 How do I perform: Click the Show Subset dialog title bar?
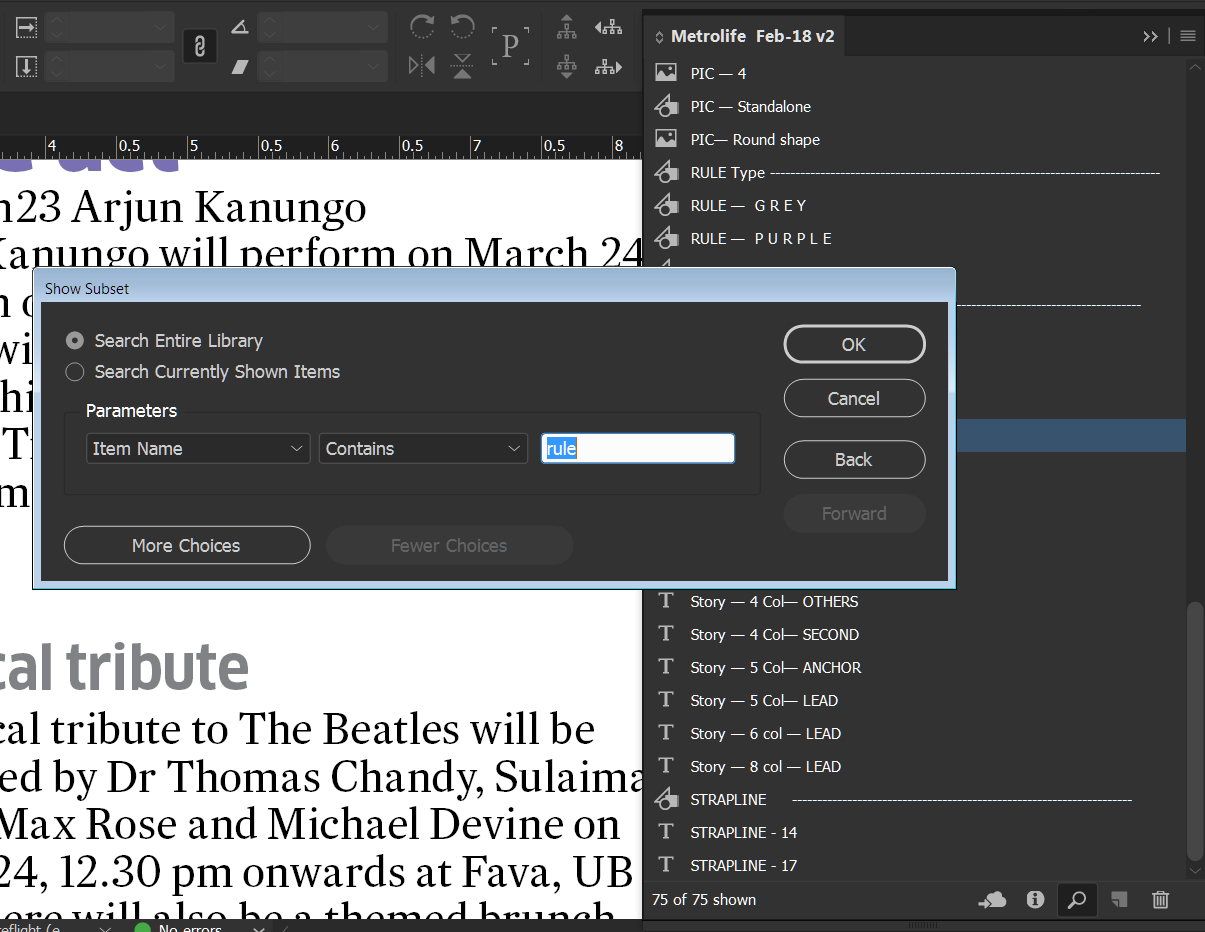[494, 288]
